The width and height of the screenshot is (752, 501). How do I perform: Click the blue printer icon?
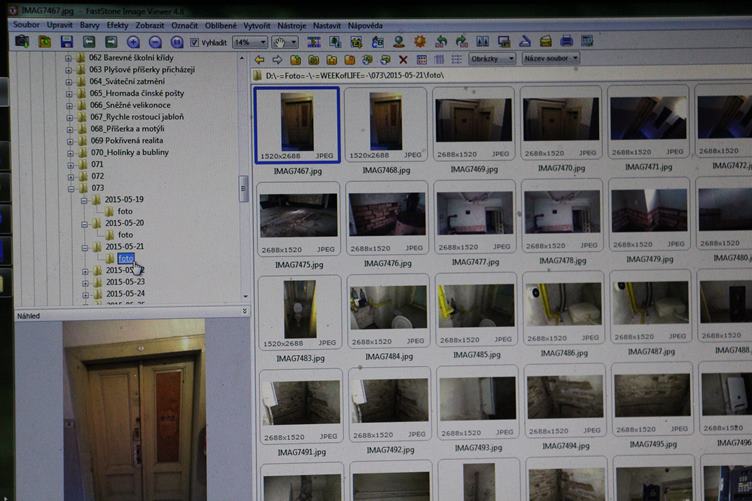pos(566,41)
